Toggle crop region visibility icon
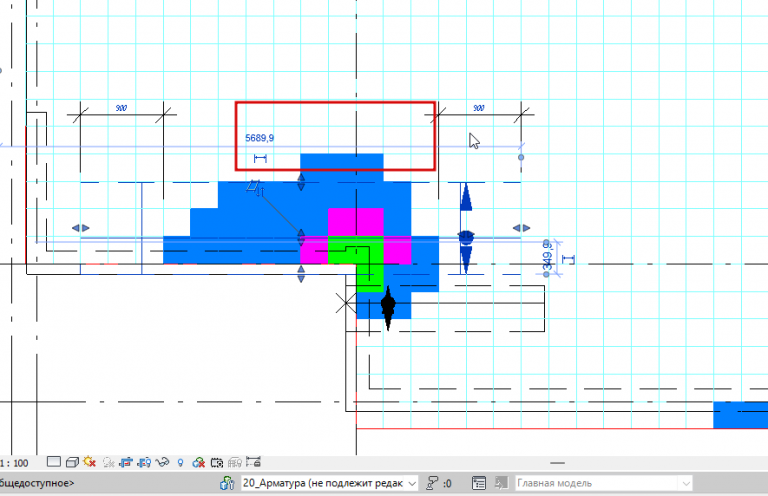The width and height of the screenshot is (768, 496). [144, 462]
